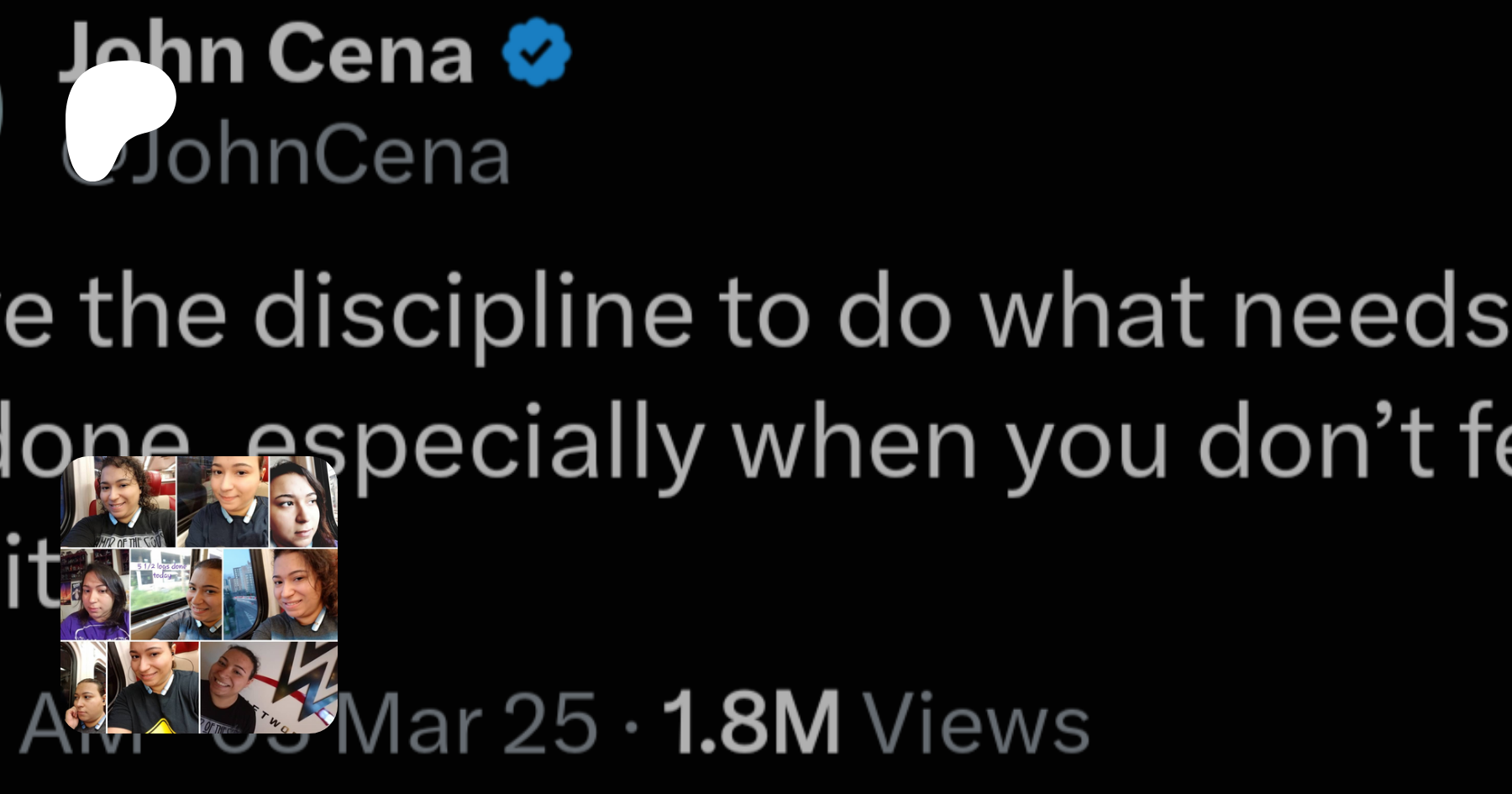This screenshot has width=1512, height=794.
Task: Click the collage photo captioned "5 1/2 logs done"
Action: tap(176, 594)
